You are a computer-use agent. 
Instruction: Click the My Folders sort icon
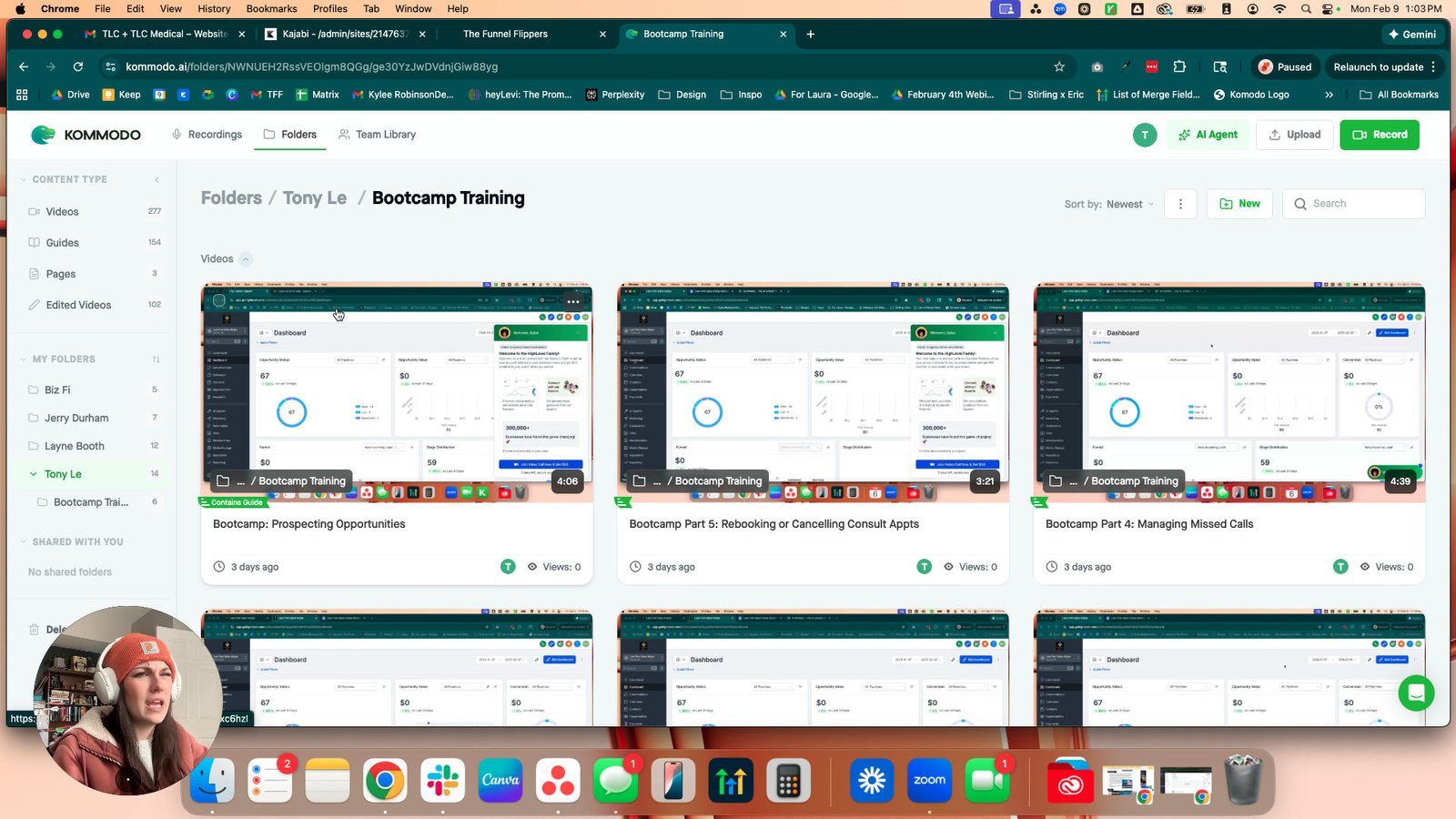click(157, 359)
